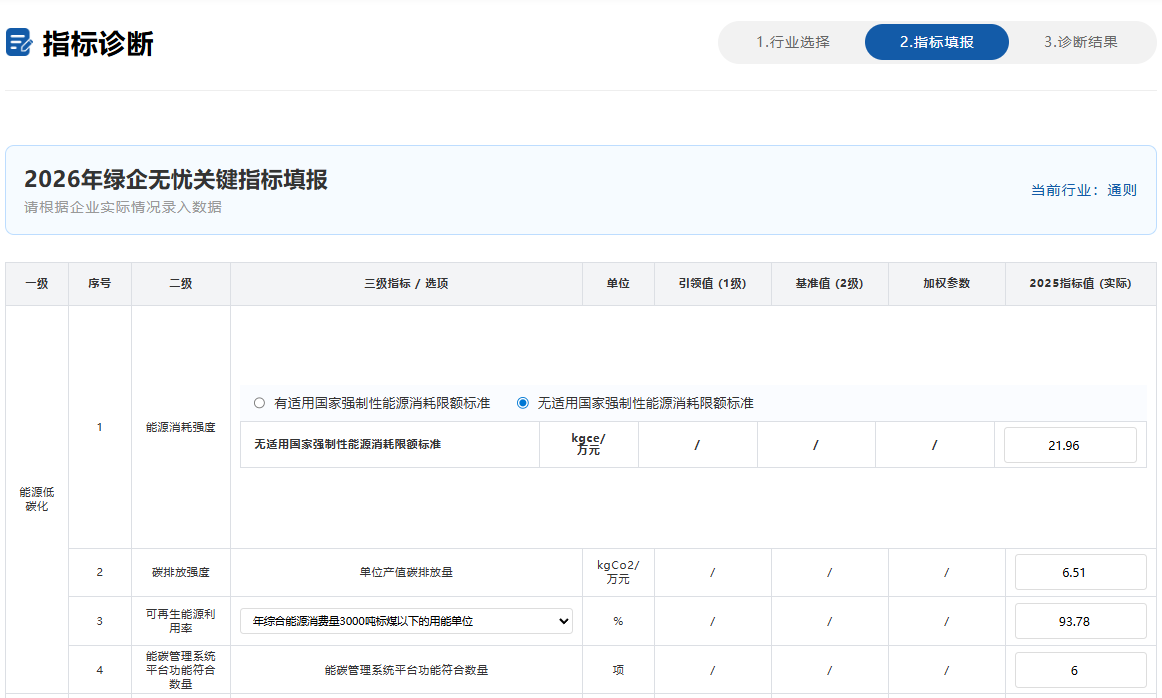Select 有适用国家强制性能源消耗限额标准 radio option
Screen dimensions: 1162x698
[260, 403]
